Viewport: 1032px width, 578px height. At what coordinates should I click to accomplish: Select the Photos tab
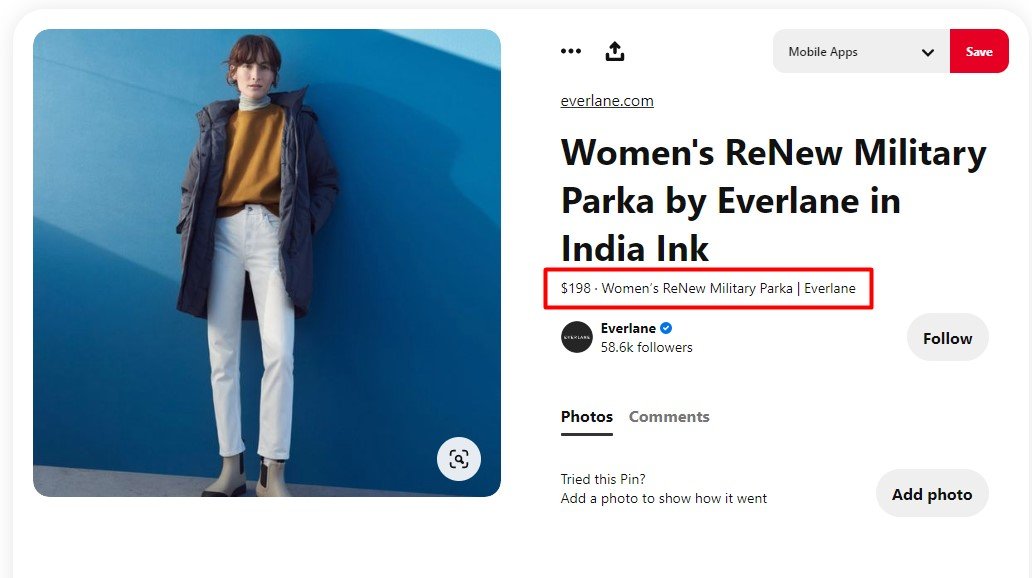pyautogui.click(x=586, y=417)
